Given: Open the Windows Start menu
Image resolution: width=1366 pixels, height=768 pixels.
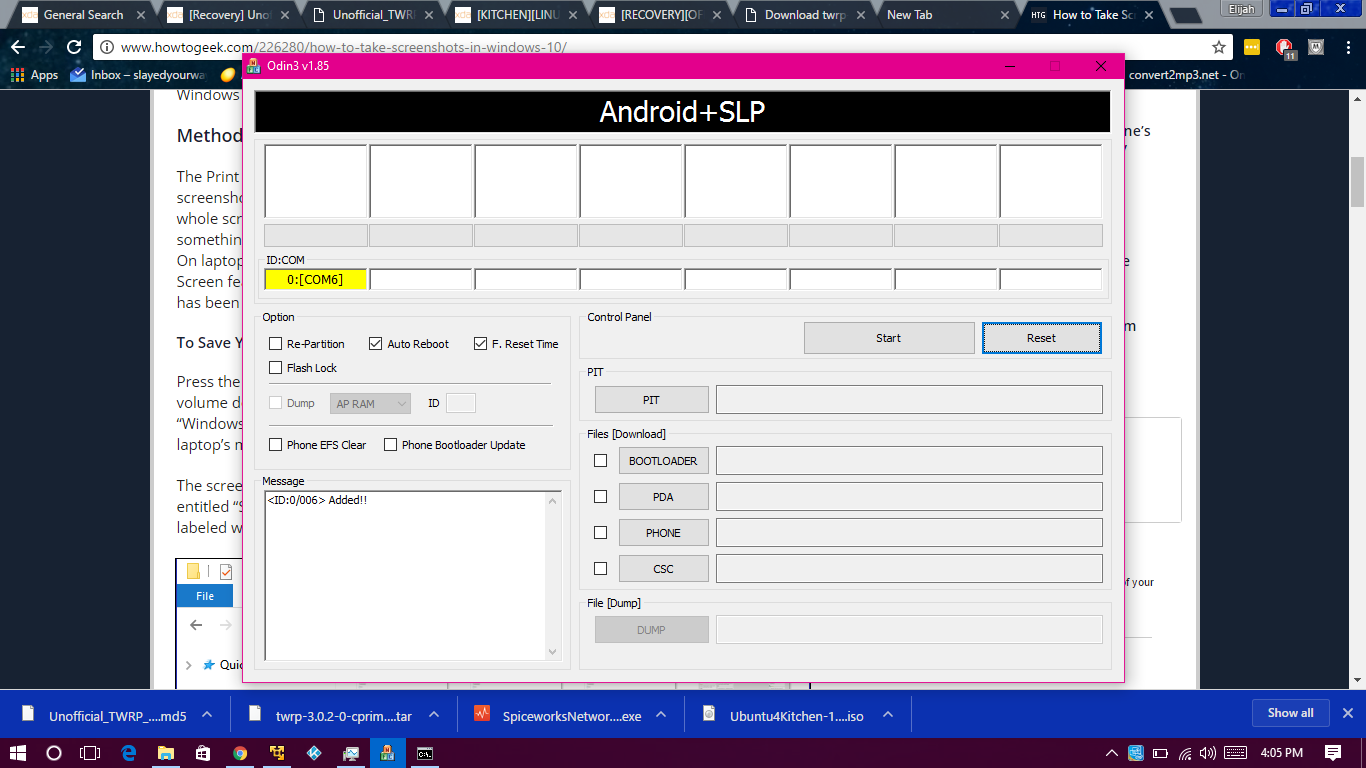Looking at the screenshot, I should 18,753.
